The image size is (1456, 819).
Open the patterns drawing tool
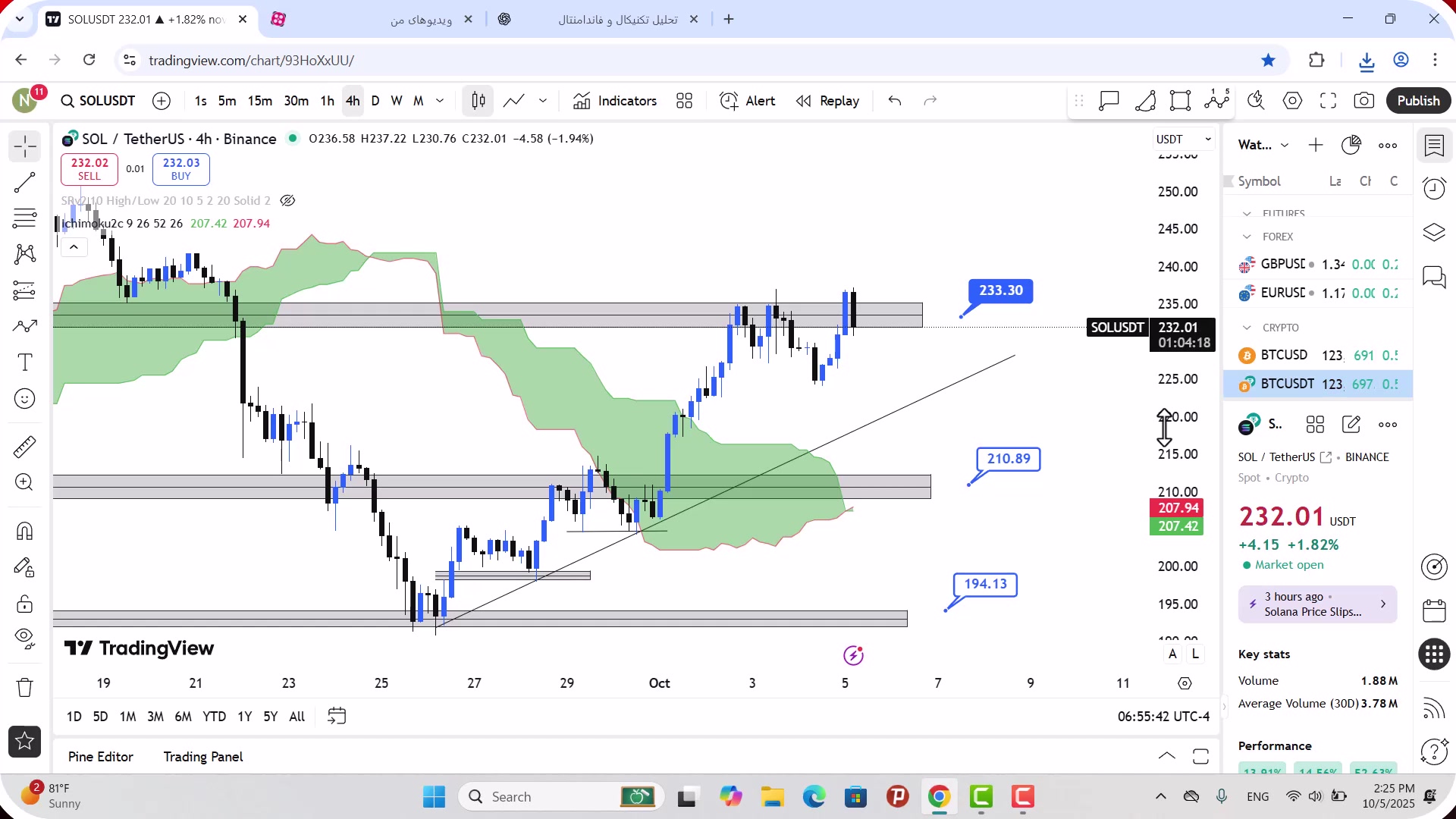[x=24, y=253]
